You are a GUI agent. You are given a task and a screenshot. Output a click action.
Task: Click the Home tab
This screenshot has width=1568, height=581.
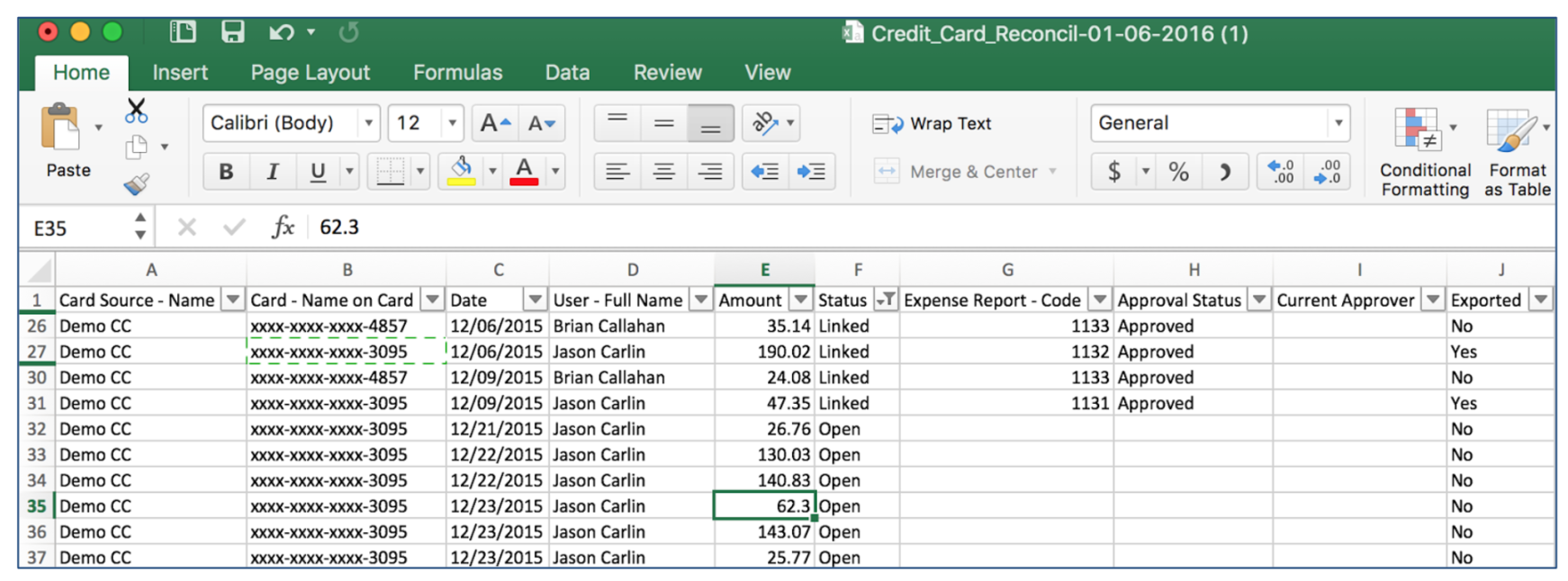pyautogui.click(x=81, y=73)
